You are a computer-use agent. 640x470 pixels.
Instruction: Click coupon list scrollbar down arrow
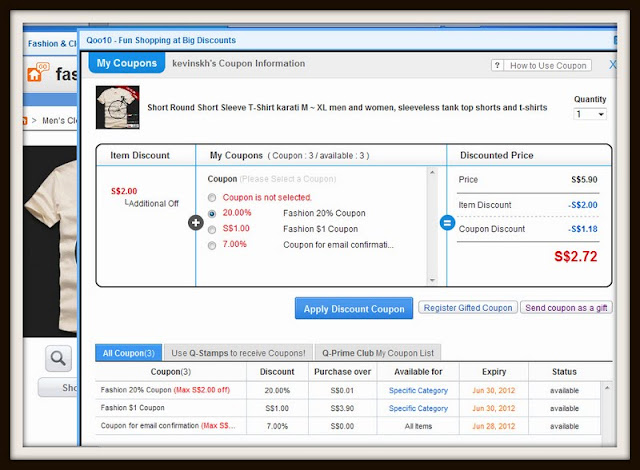click(432, 280)
